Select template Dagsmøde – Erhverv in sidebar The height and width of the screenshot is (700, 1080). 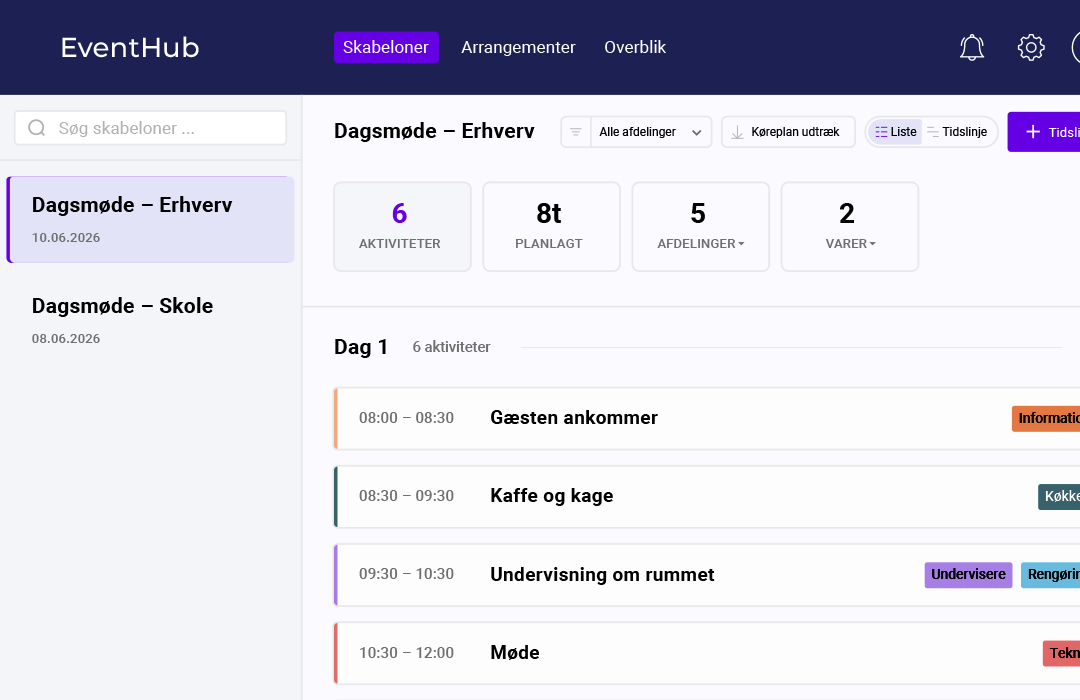pyautogui.click(x=150, y=220)
